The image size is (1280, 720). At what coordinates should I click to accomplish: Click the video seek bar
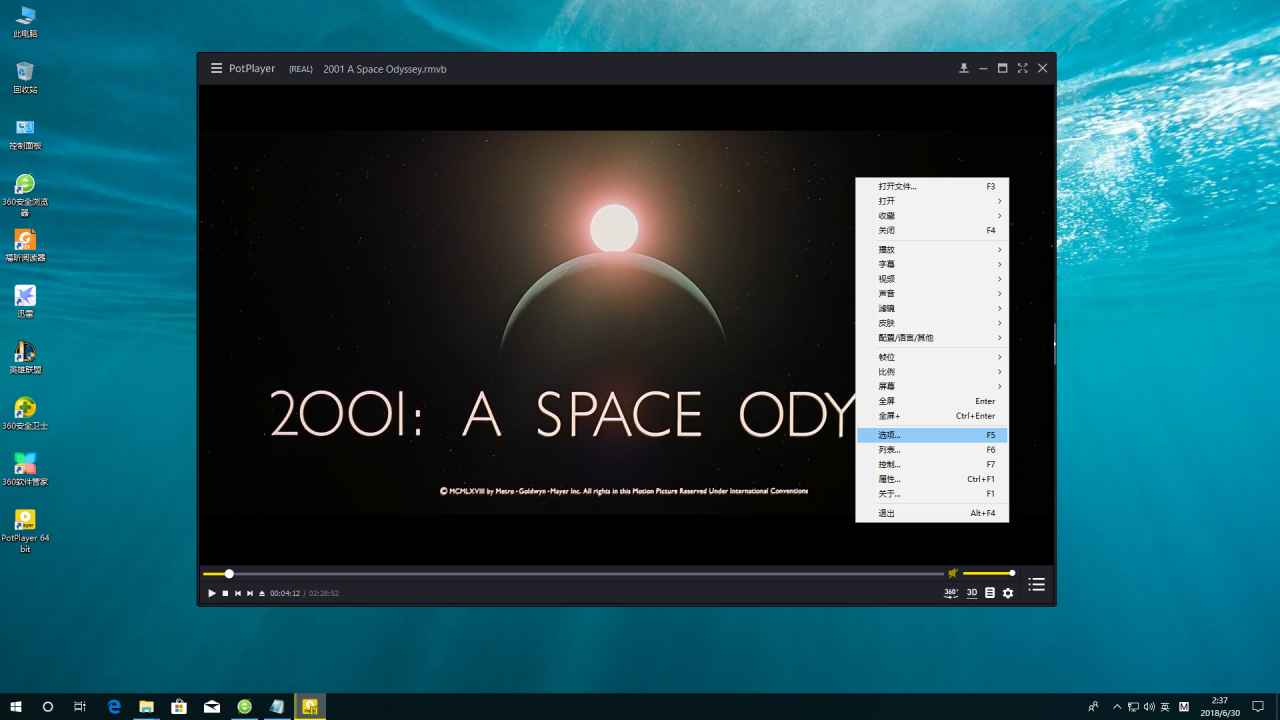[573, 574]
